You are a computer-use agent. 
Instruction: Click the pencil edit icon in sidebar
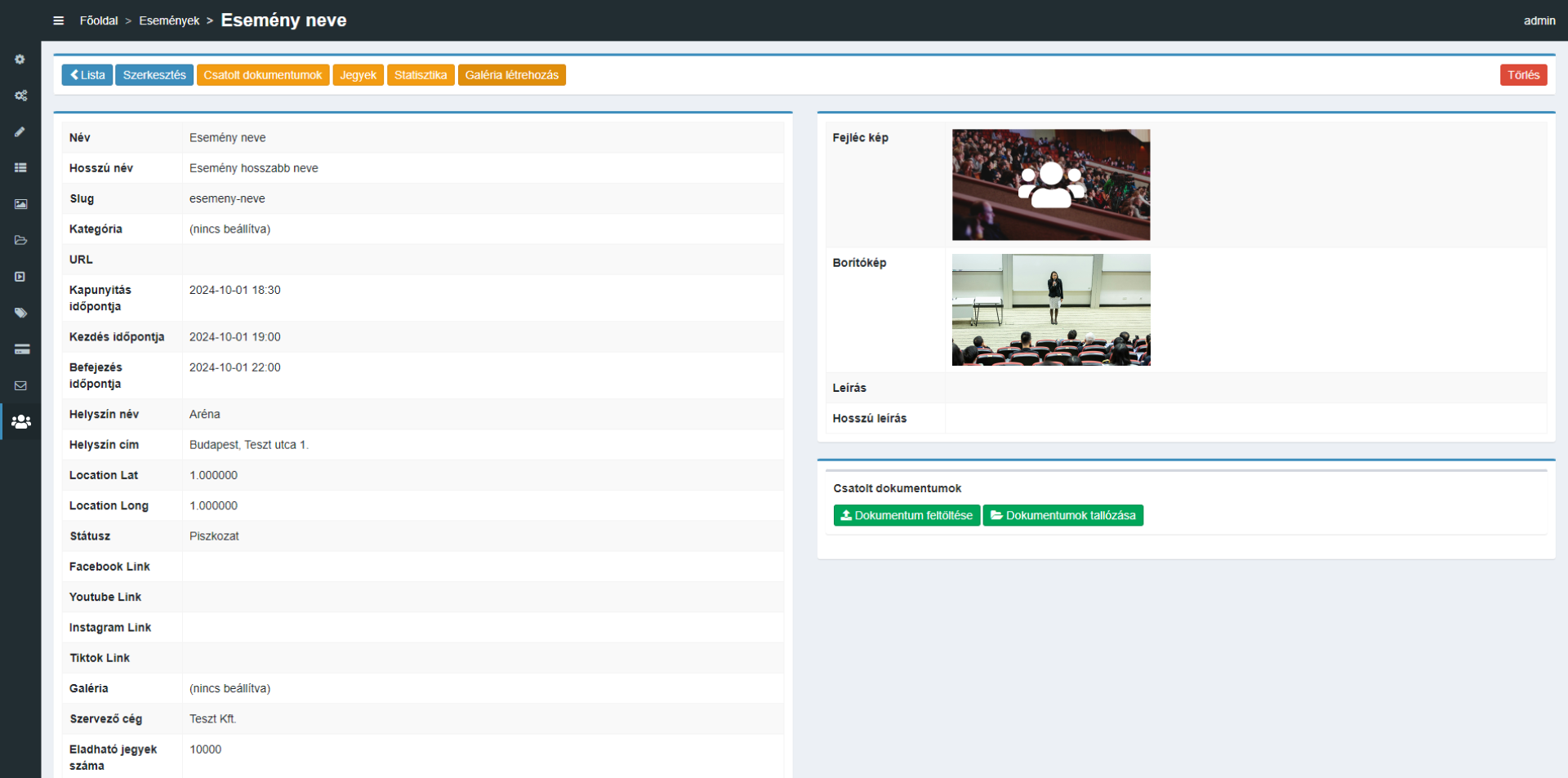(20, 131)
